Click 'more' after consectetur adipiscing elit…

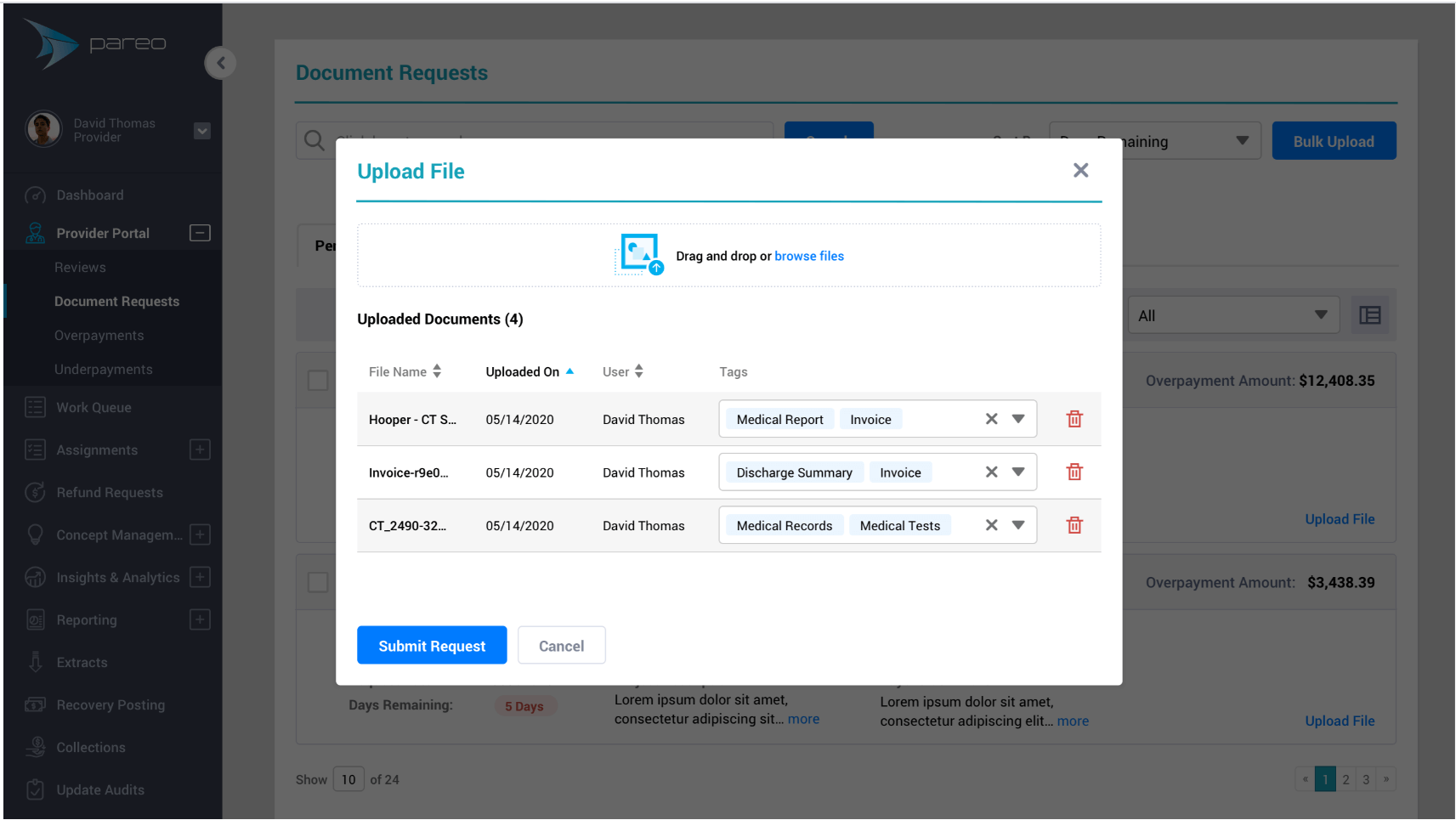point(1073,721)
